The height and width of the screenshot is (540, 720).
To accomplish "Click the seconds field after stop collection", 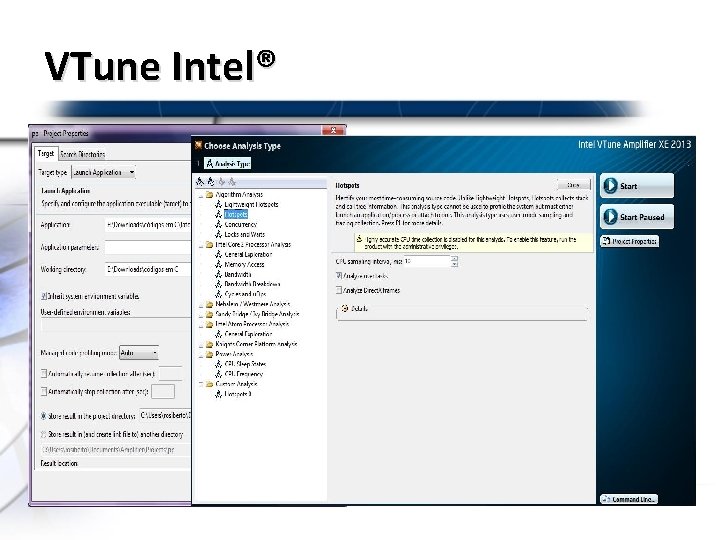I will [x=163, y=392].
